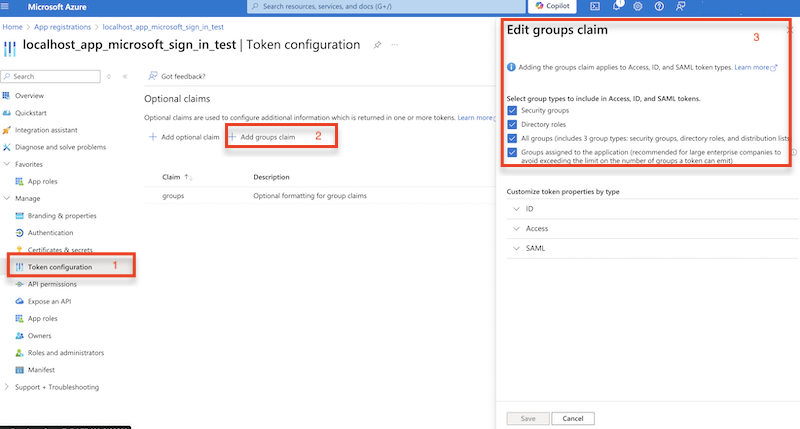The image size is (800, 429).
Task: Click the Owners people icon
Action: point(19,336)
